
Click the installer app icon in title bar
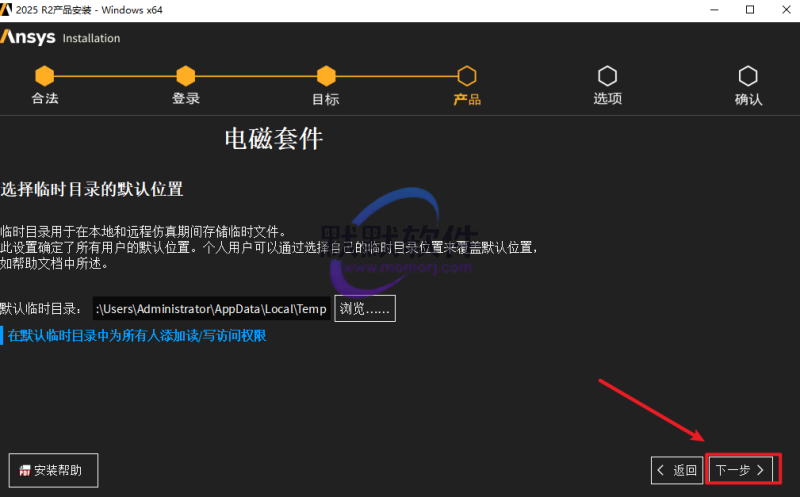coord(10,10)
